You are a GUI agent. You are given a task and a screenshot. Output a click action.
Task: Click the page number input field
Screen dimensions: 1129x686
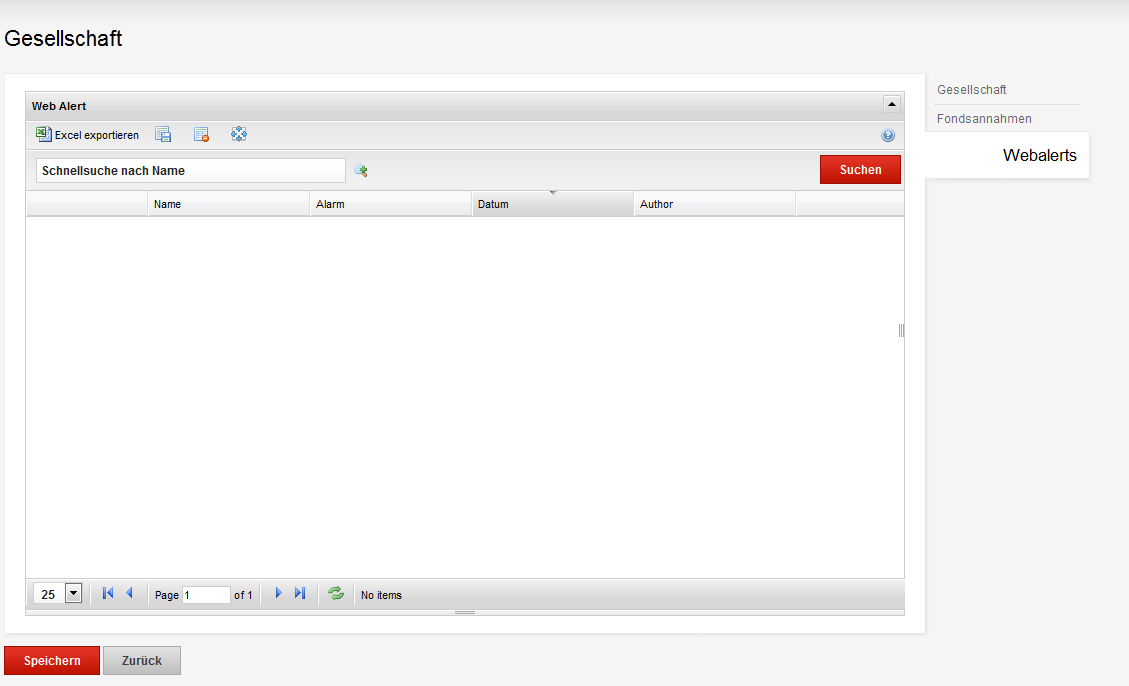click(x=206, y=595)
